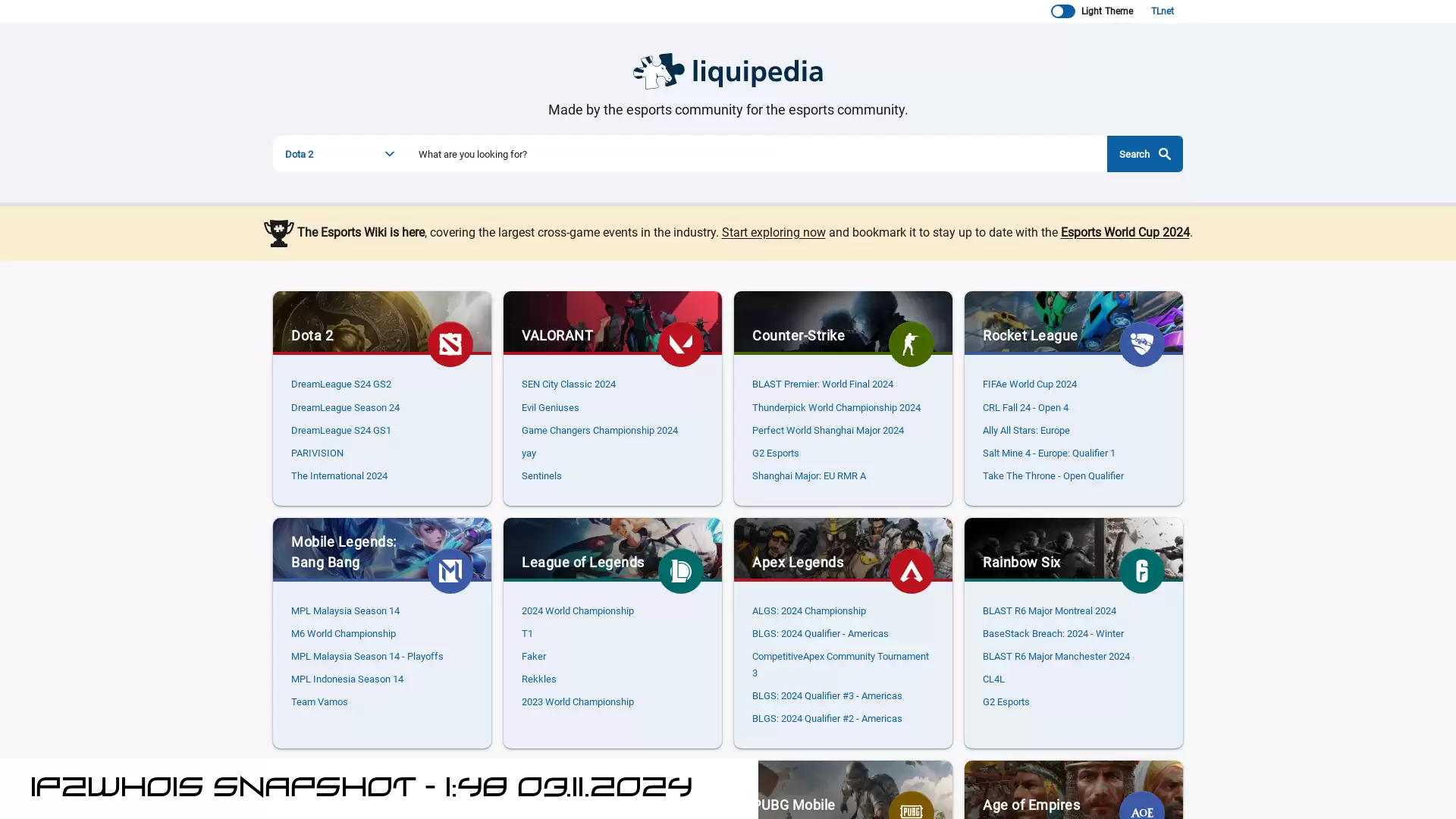Open the Ally All Stars: Europe link

point(1026,431)
